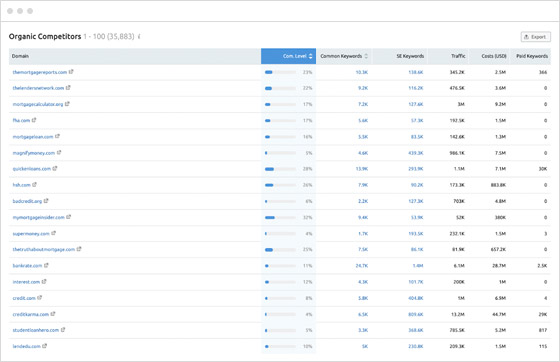560x362 pixels.
Task: Open creditkarma.com domain link
Action: point(31,315)
